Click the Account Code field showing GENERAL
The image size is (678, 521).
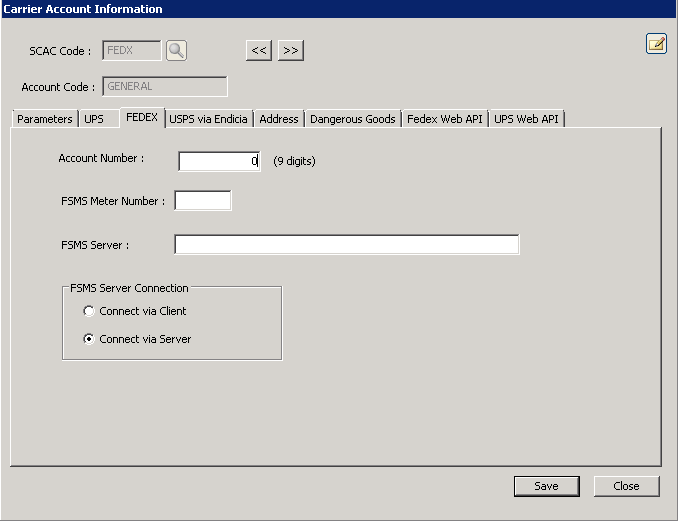164,87
